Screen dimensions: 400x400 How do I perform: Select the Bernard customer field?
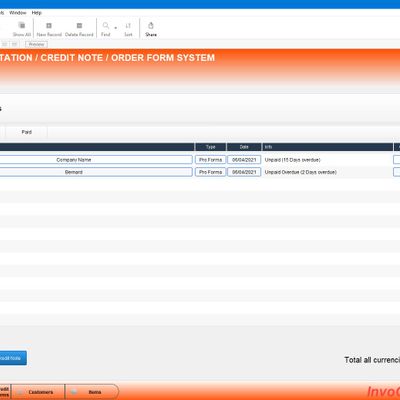96,172
